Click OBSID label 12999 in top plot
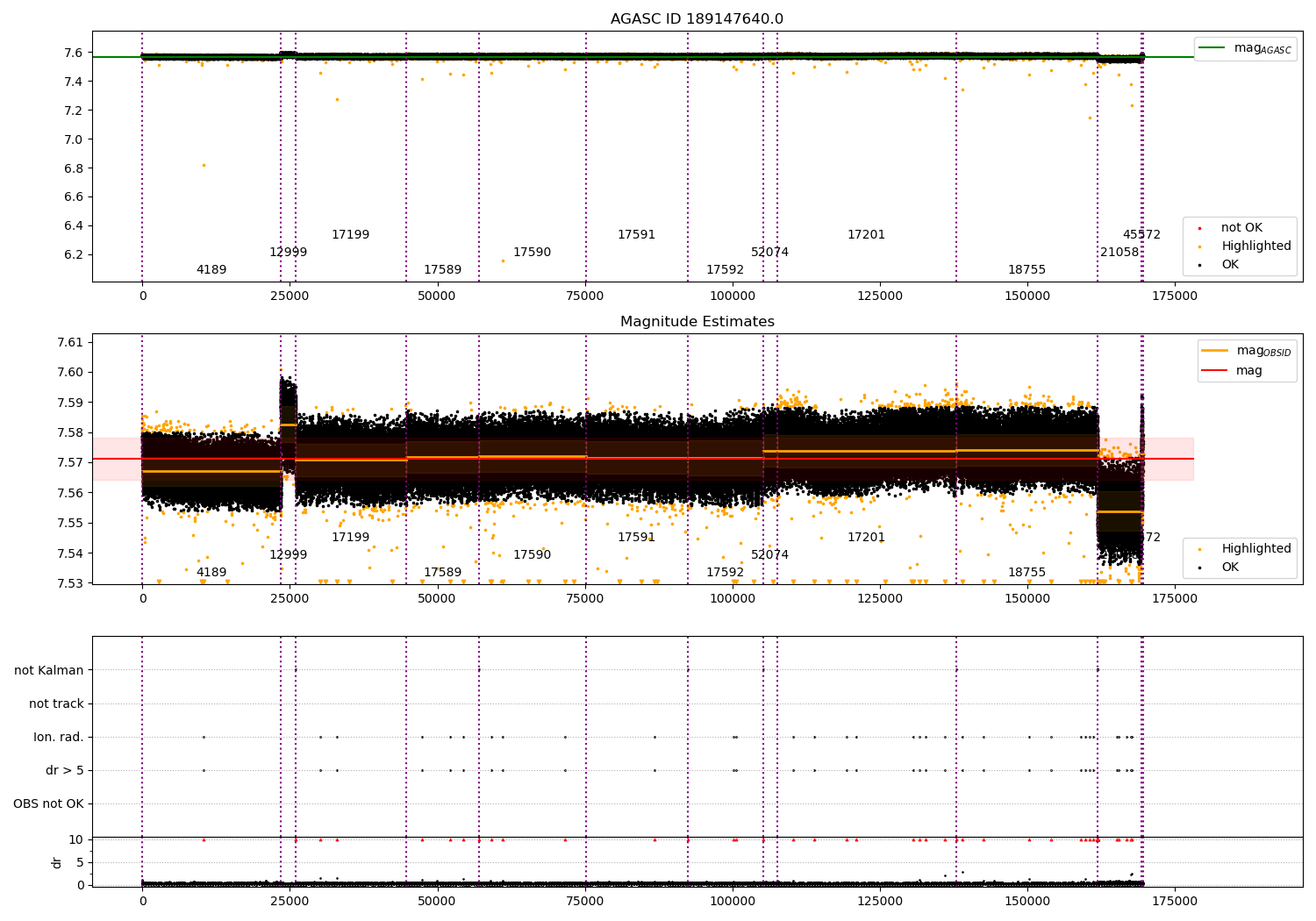 pyautogui.click(x=288, y=253)
